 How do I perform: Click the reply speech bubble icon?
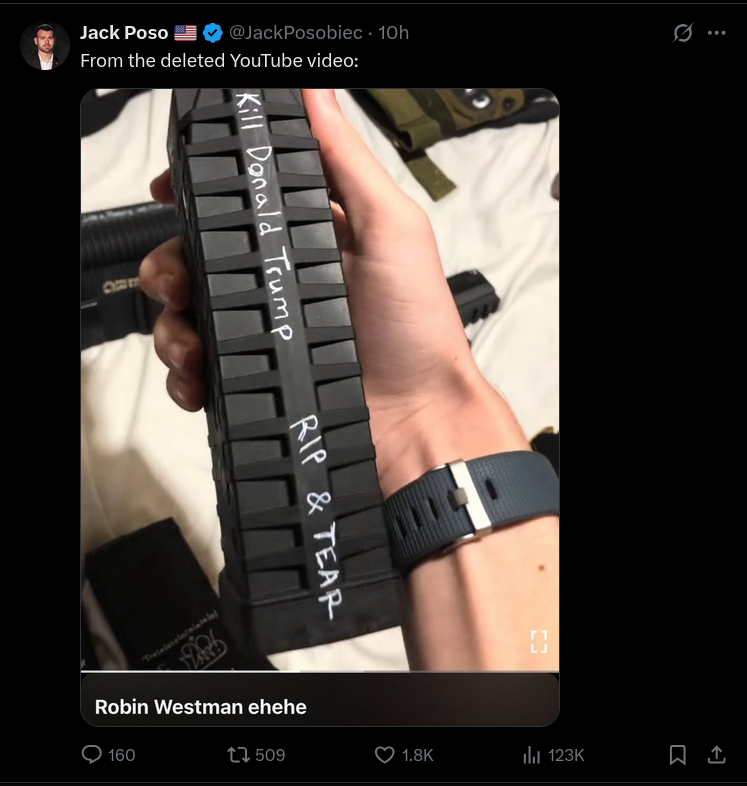(x=91, y=754)
